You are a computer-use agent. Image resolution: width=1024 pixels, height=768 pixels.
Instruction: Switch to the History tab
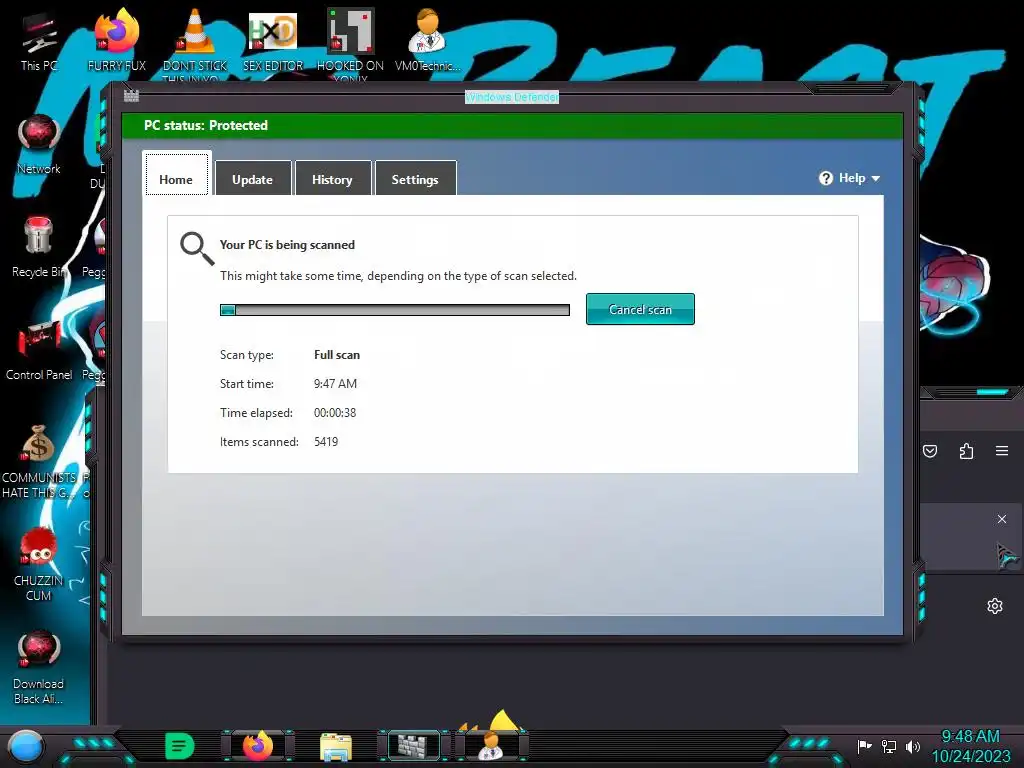coord(332,178)
